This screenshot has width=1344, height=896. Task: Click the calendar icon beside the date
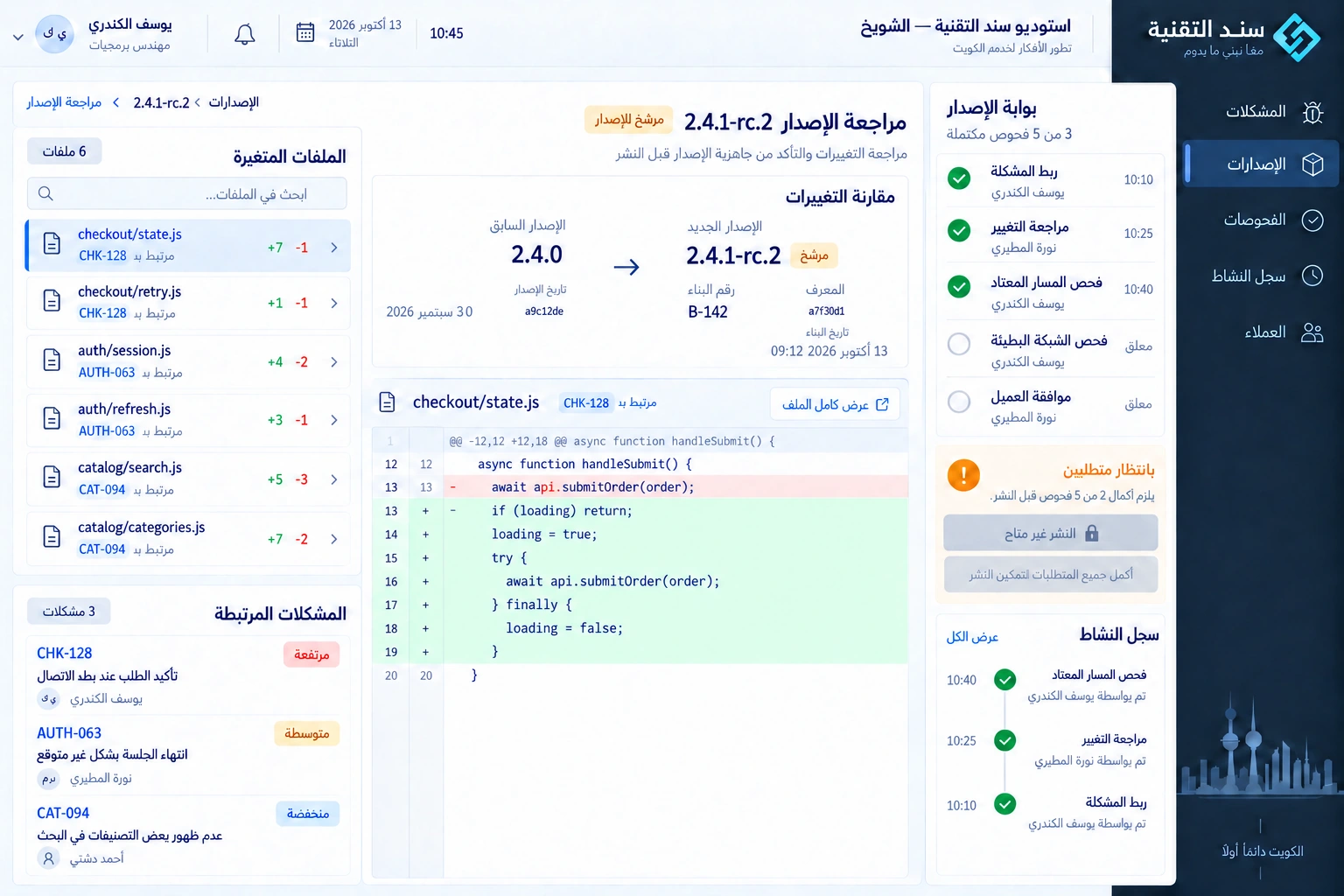tap(305, 33)
